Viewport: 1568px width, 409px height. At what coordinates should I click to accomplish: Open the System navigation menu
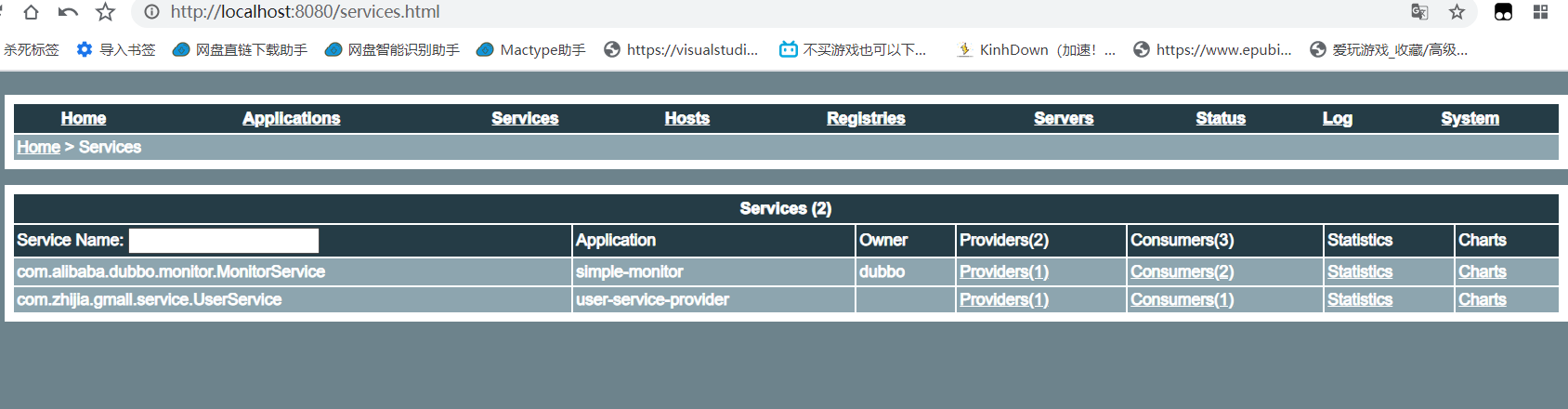click(x=1470, y=118)
